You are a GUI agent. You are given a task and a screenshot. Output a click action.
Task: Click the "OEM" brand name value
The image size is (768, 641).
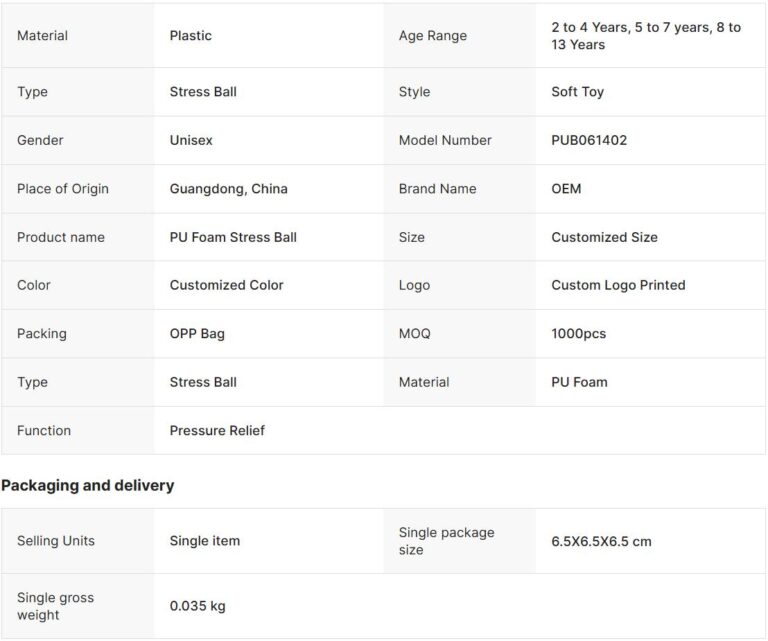[566, 189]
